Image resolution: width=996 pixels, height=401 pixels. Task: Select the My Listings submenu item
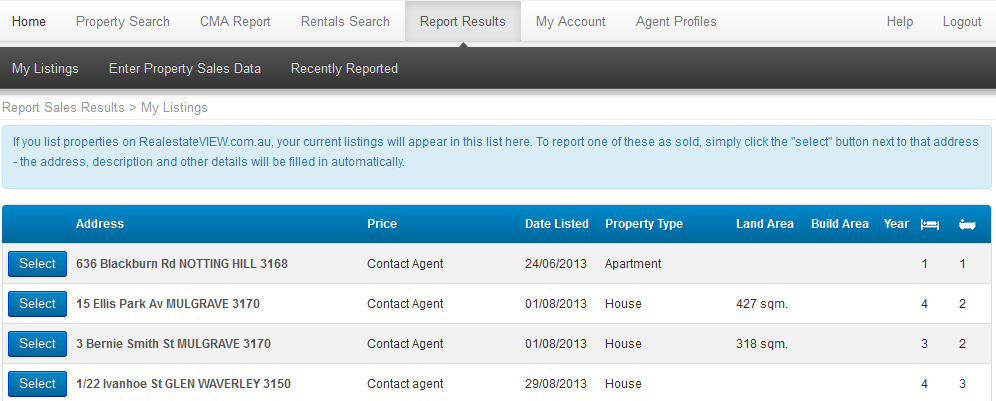(x=45, y=69)
